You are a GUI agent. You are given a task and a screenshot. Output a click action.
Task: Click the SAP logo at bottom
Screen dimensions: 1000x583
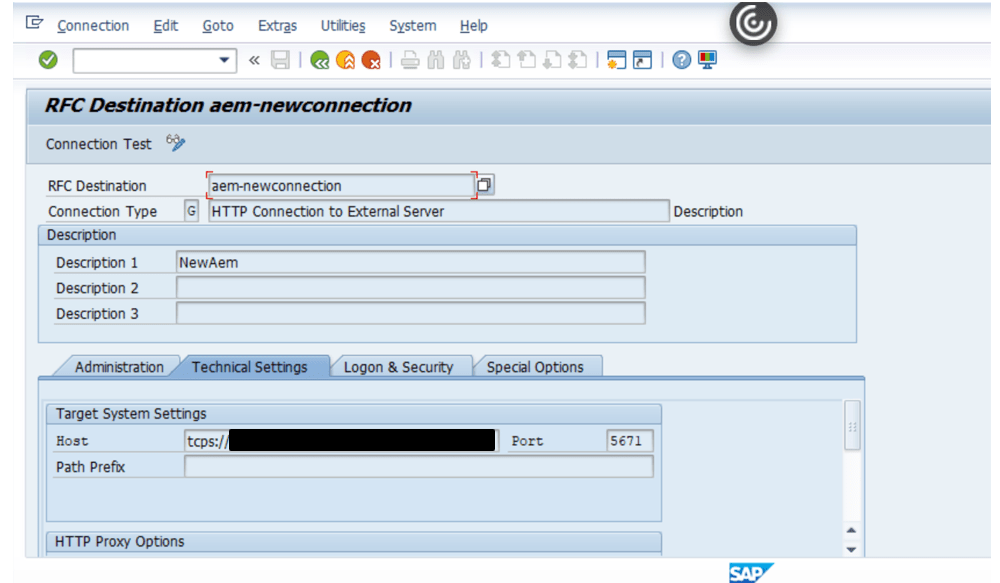click(750, 572)
